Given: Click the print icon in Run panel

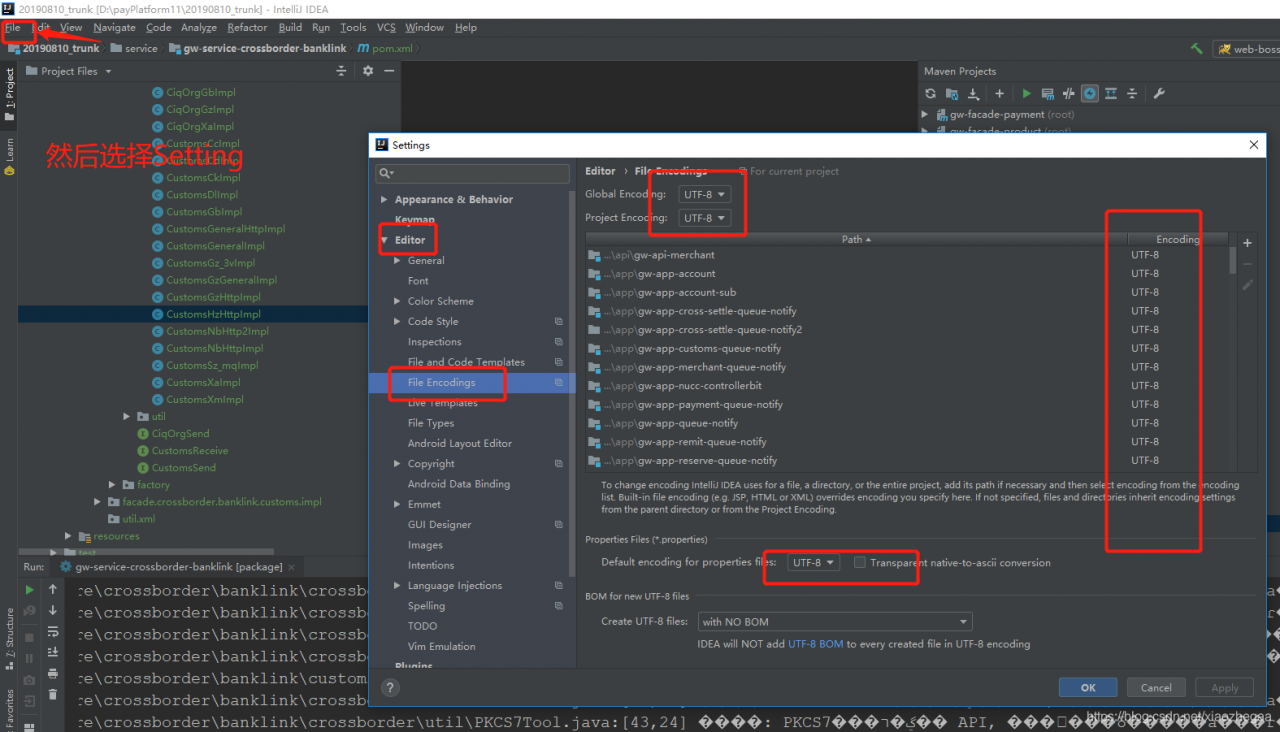Looking at the screenshot, I should click(53, 675).
